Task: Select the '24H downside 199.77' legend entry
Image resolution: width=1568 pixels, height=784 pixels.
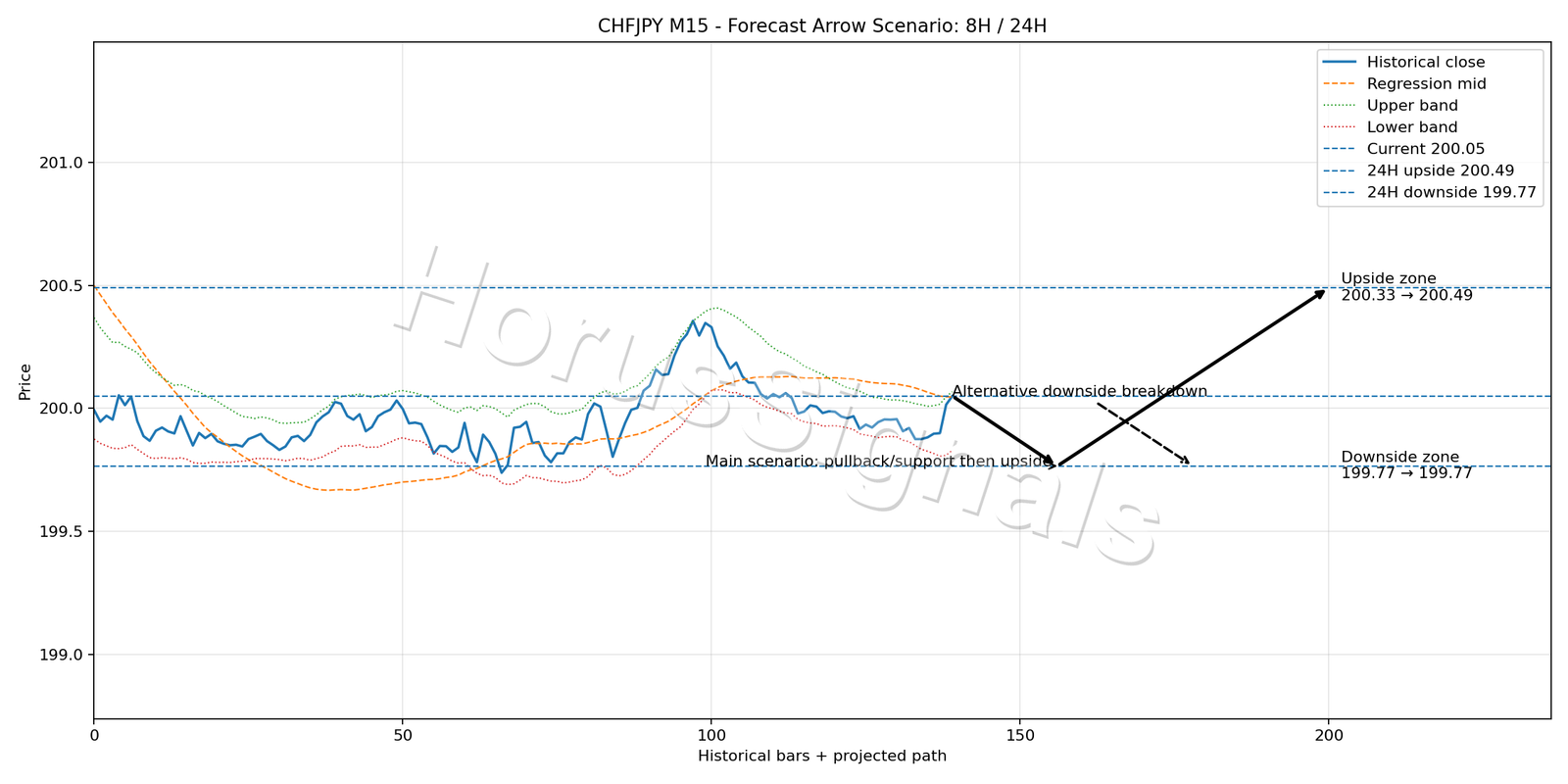Action: pyautogui.click(x=1429, y=192)
